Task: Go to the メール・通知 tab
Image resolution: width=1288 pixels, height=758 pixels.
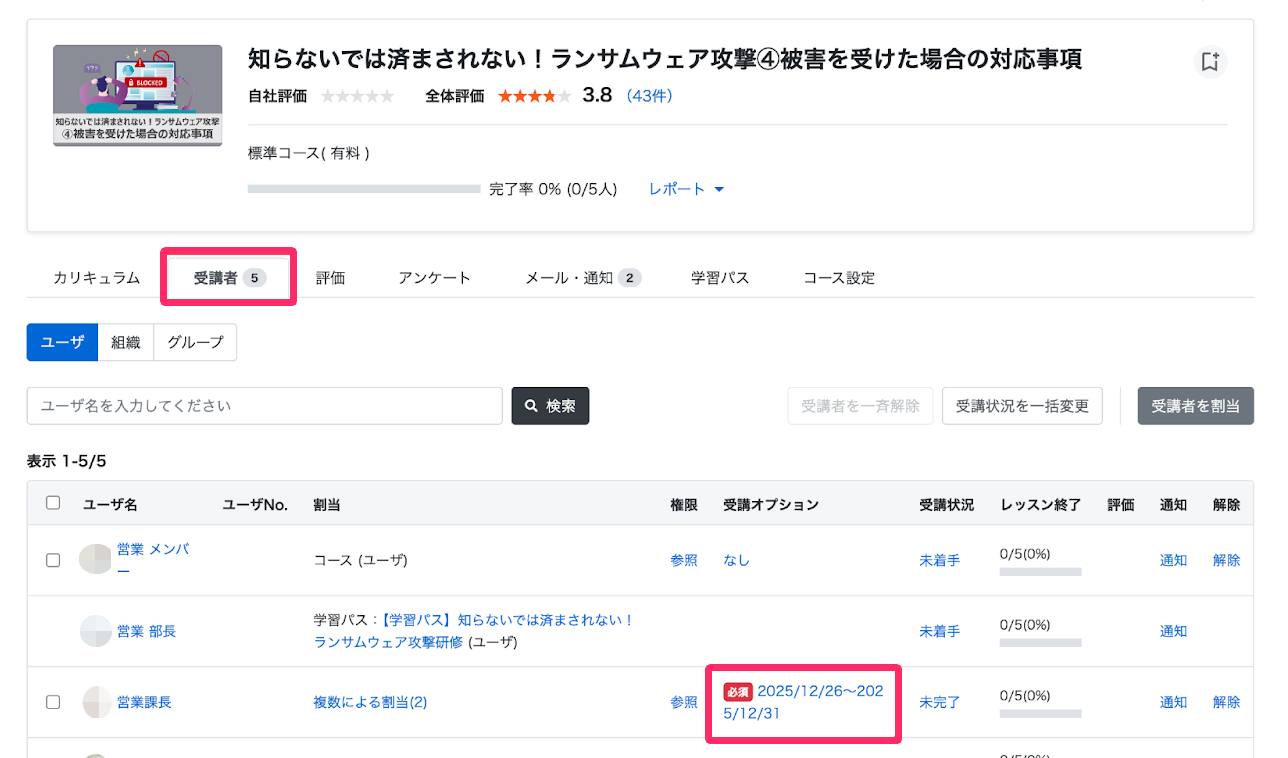Action: tap(583, 278)
